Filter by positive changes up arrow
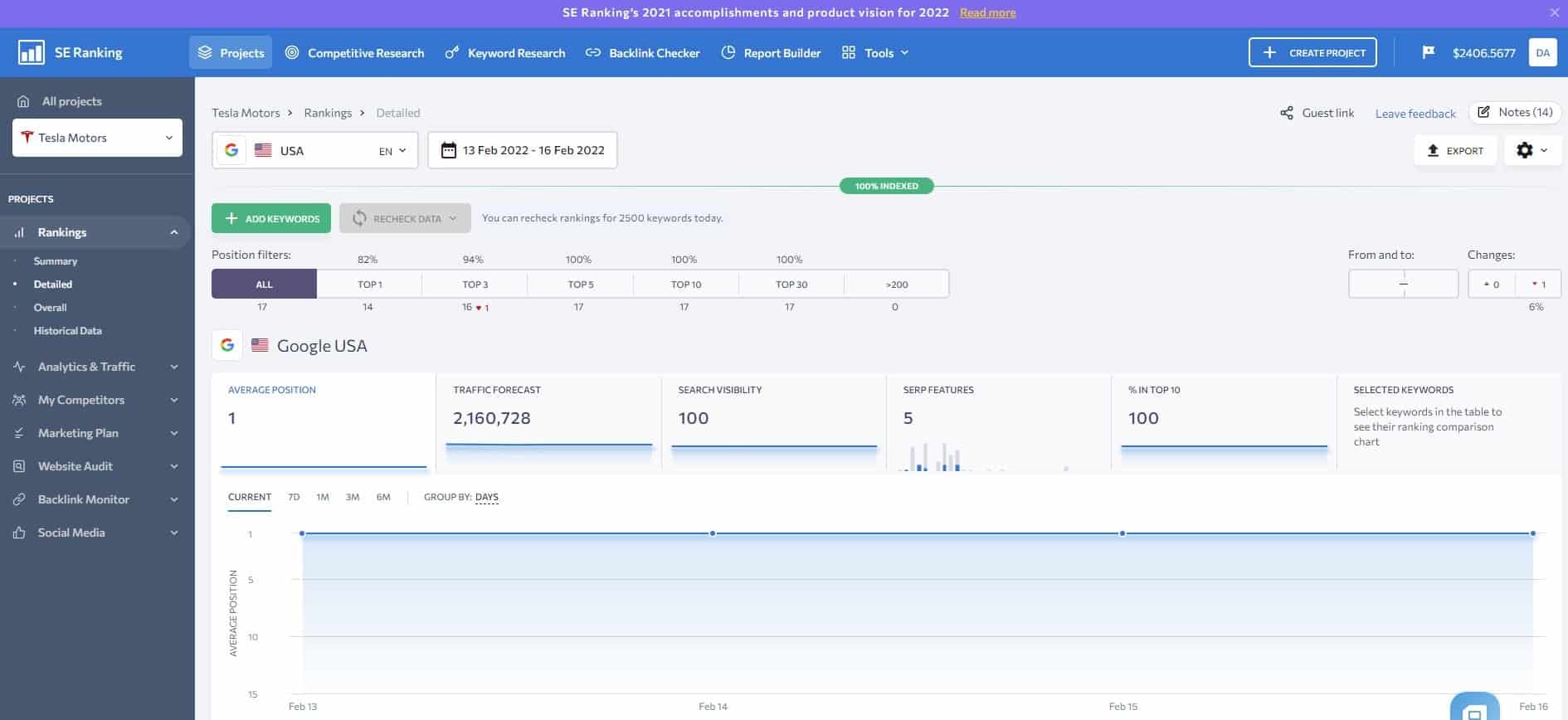The height and width of the screenshot is (720, 1568). pyautogui.click(x=1492, y=284)
